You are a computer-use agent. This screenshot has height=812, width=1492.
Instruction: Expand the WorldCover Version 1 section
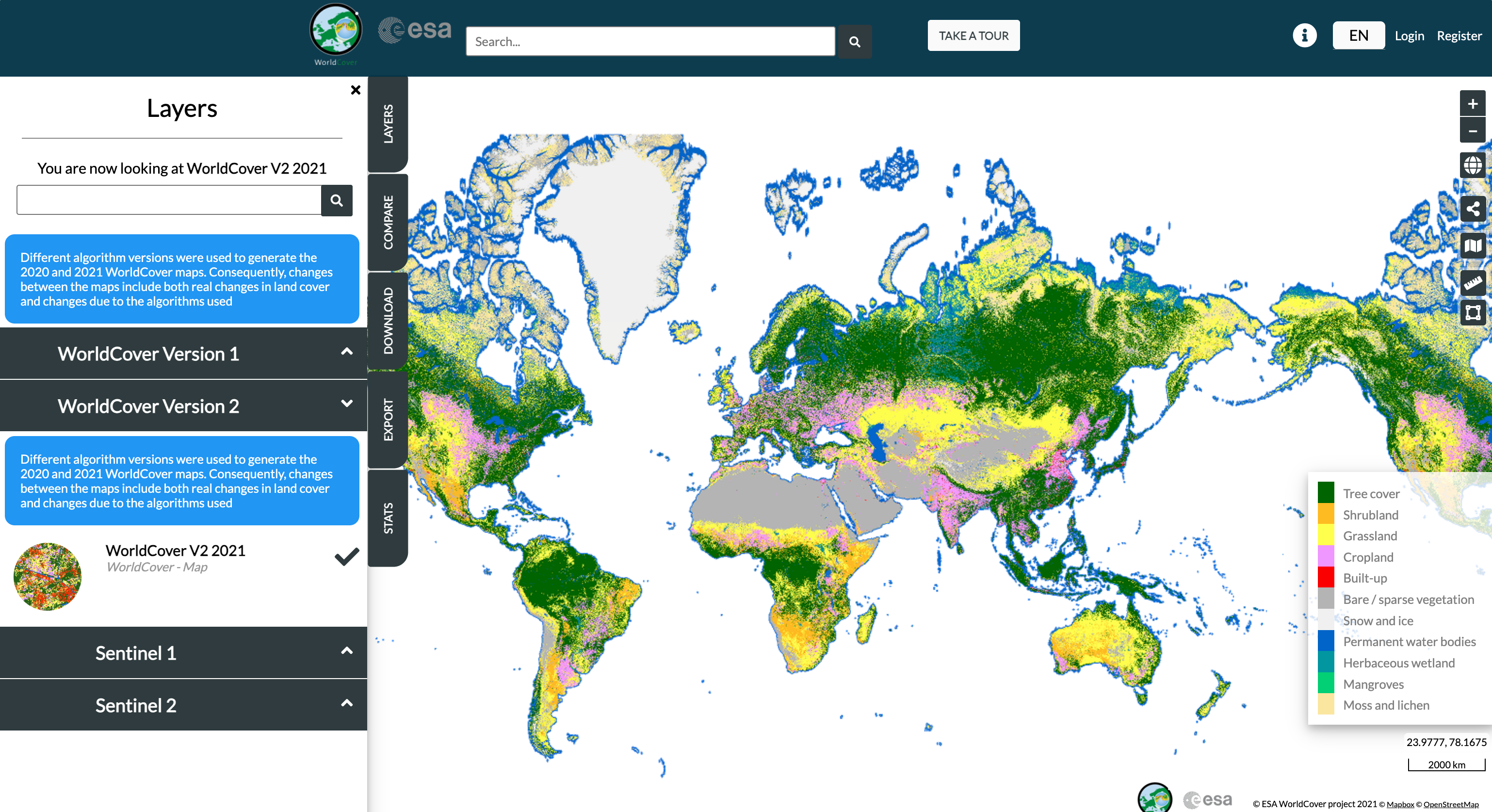click(184, 353)
